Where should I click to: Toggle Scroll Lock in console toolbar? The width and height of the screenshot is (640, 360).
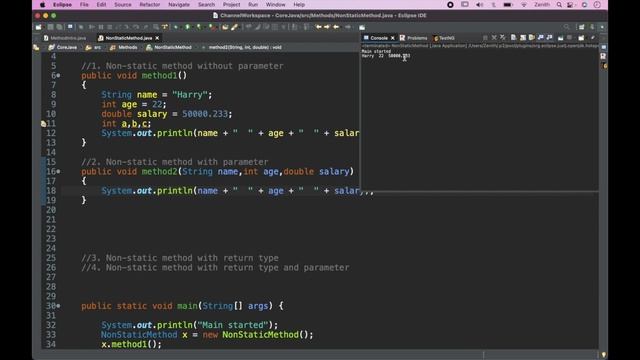[523, 38]
